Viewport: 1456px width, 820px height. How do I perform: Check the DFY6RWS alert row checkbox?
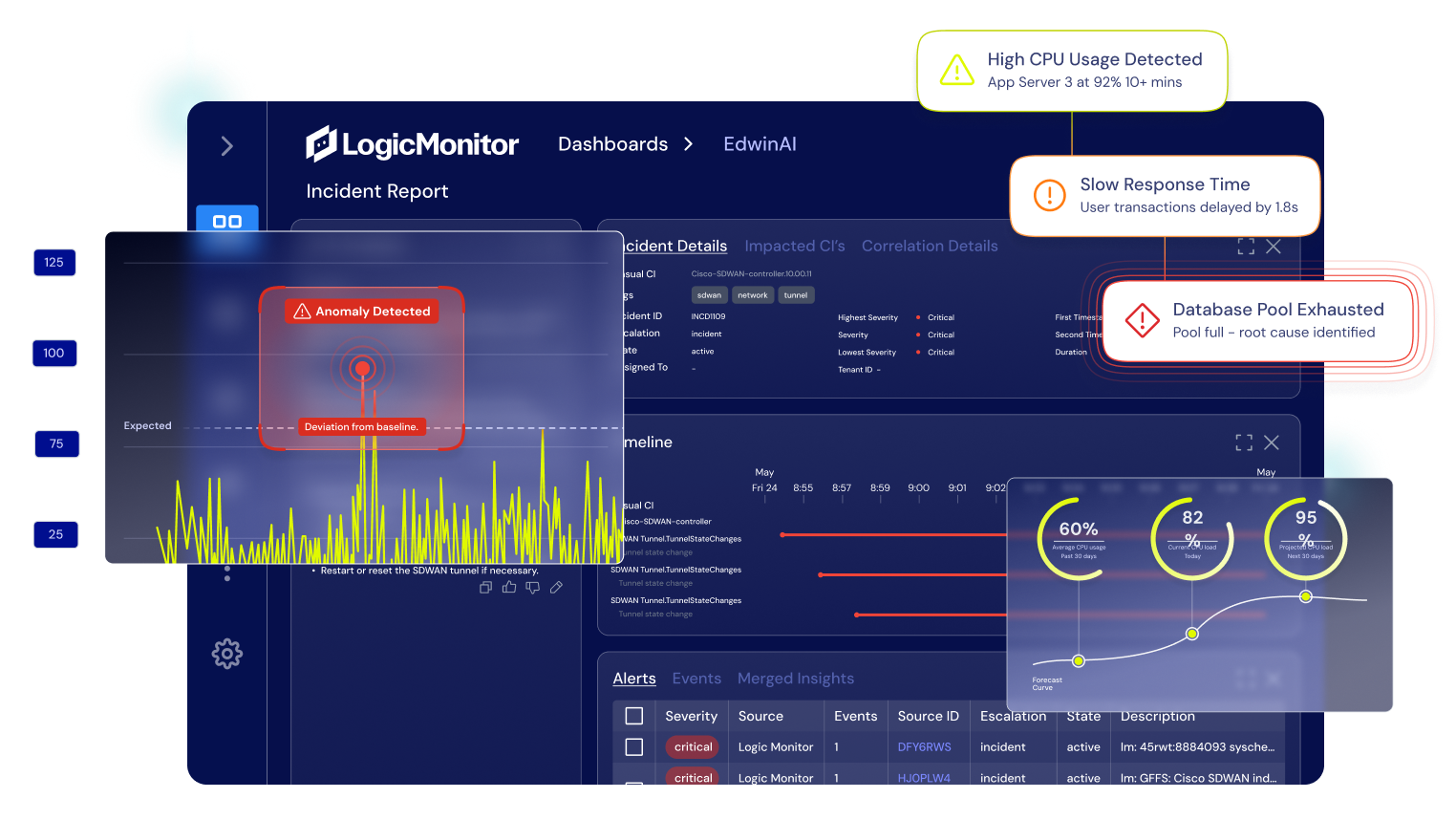click(634, 747)
